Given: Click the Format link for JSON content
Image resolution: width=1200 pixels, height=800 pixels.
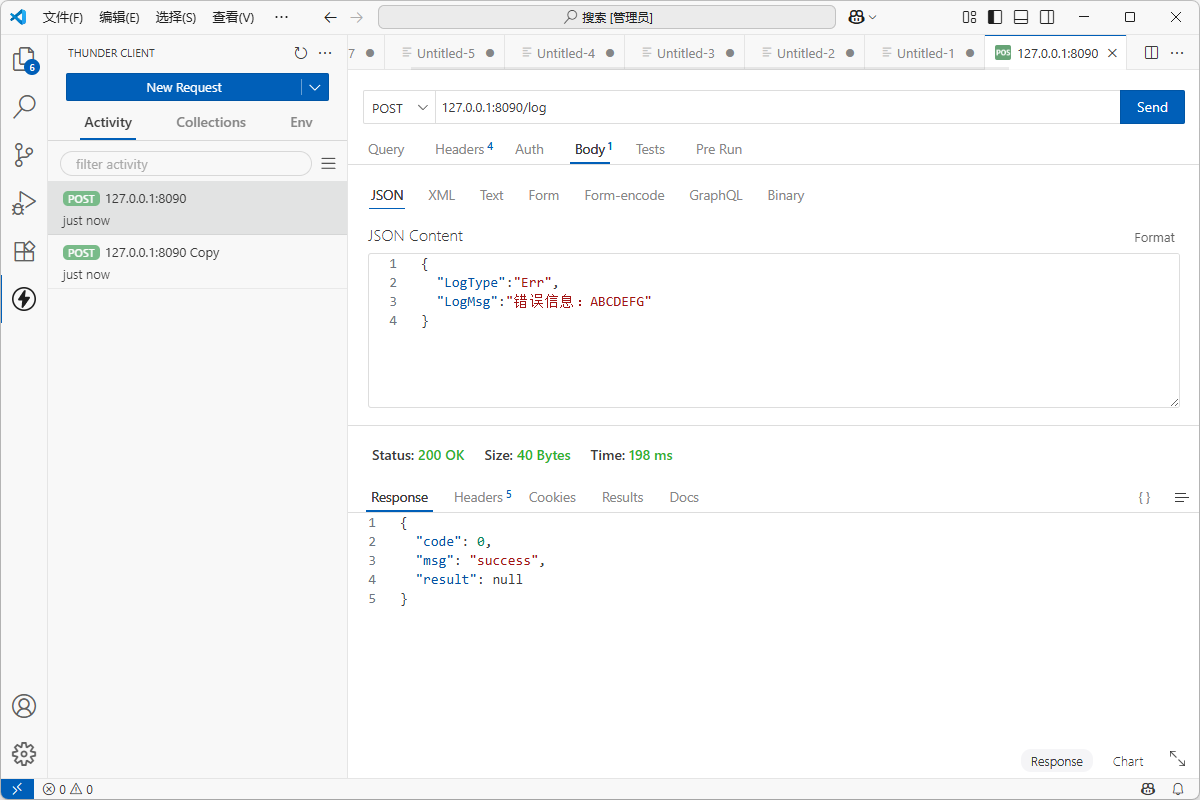Looking at the screenshot, I should point(1154,237).
